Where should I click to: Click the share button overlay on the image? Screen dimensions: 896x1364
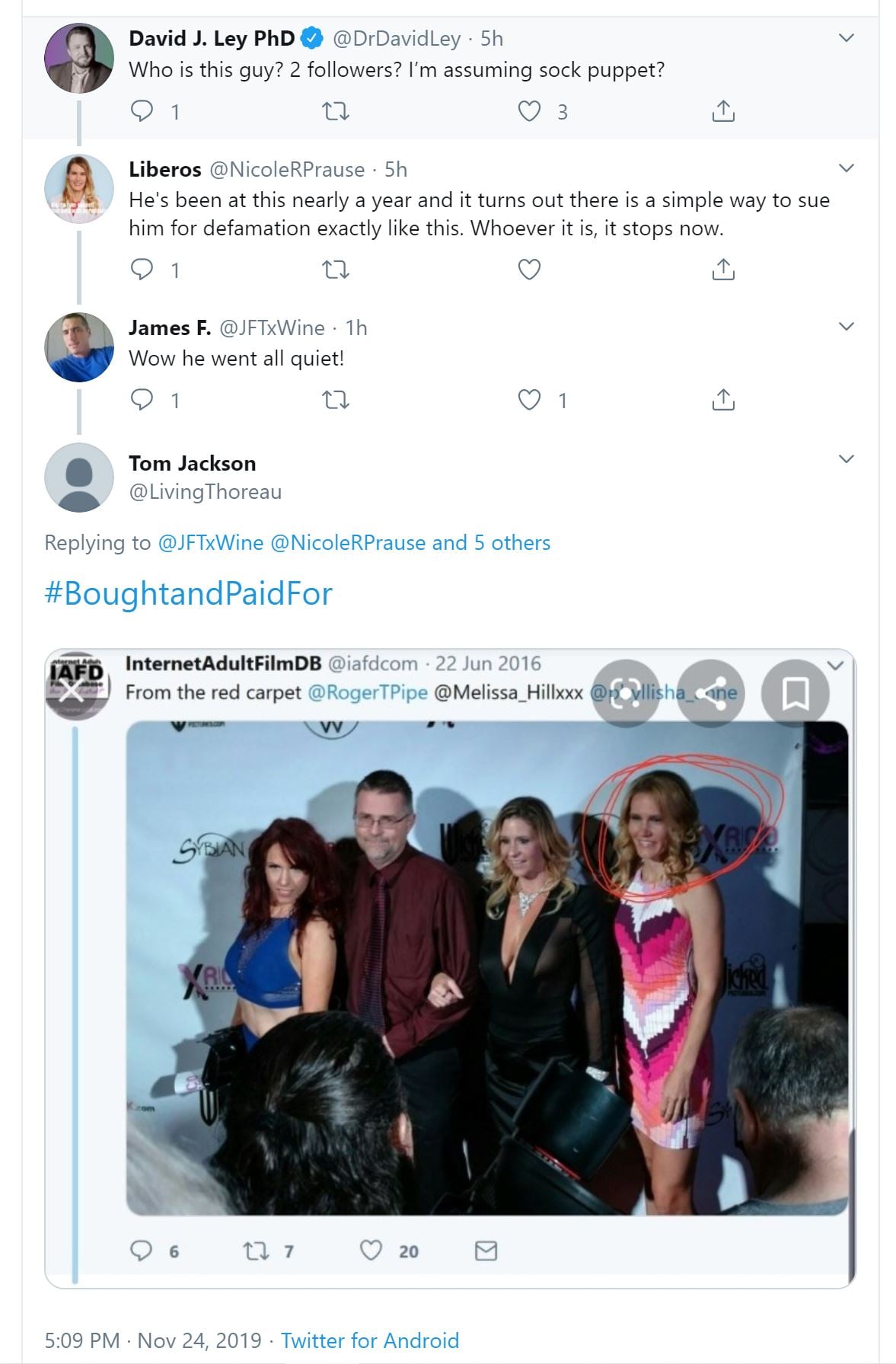[x=710, y=693]
